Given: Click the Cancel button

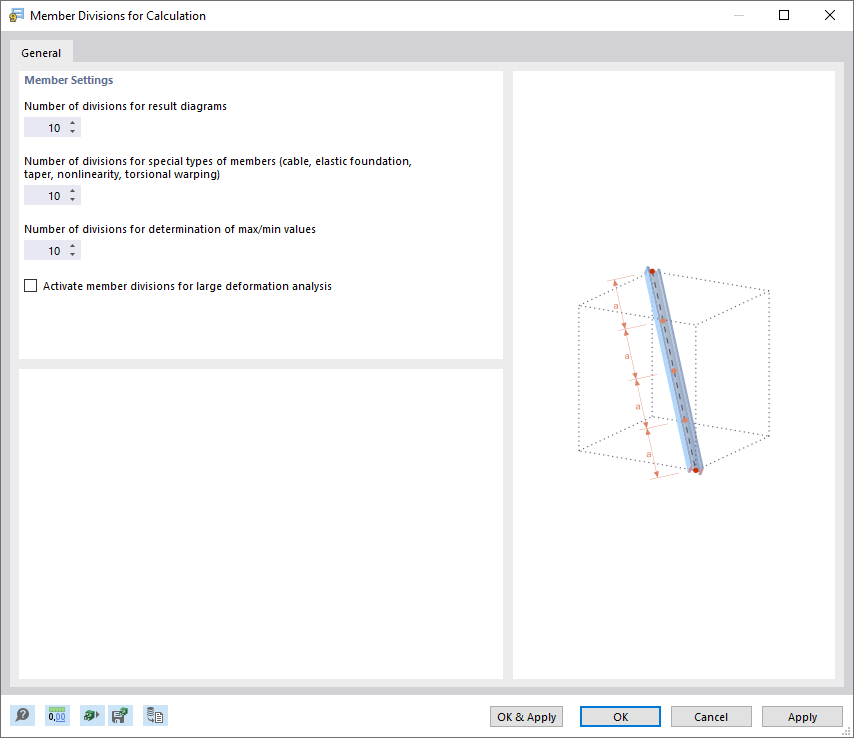Looking at the screenshot, I should [x=711, y=717].
